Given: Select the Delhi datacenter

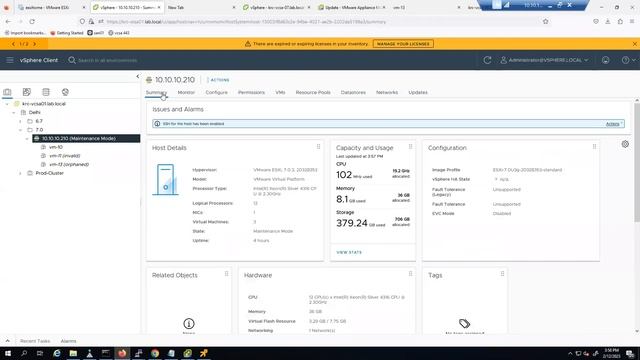Looking at the screenshot, I should [x=34, y=112].
